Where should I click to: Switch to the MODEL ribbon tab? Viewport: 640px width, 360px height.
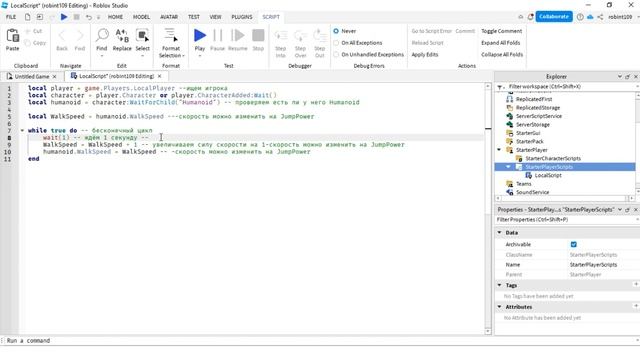[x=141, y=17]
